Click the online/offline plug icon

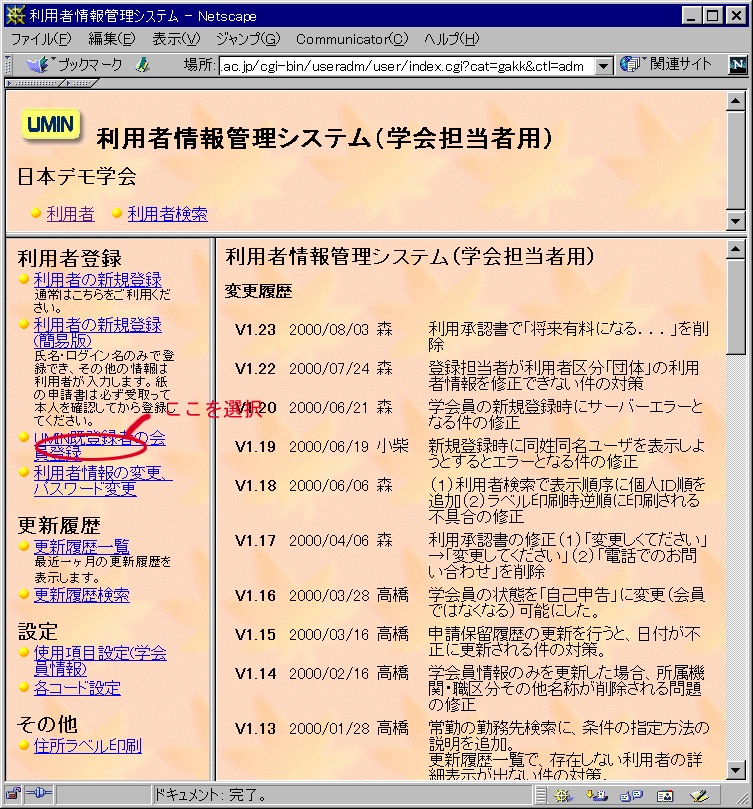click(38, 795)
